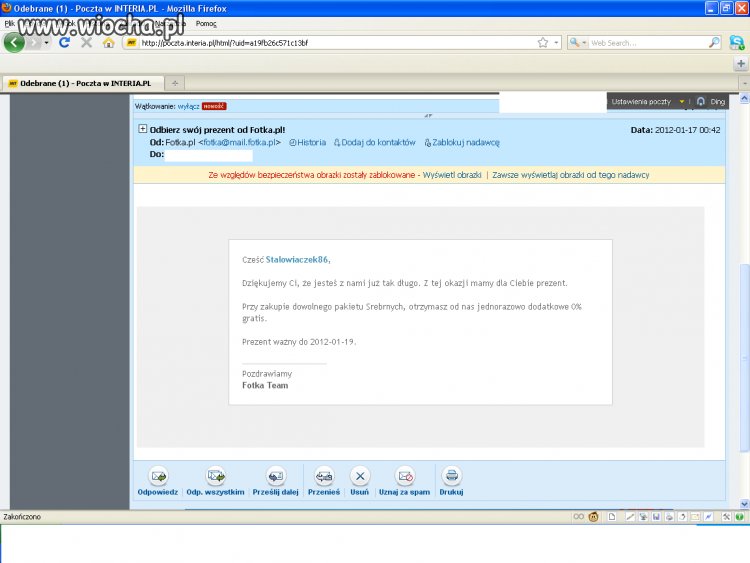
Task: Click the Odpowiedz reply icon
Action: coord(158,476)
